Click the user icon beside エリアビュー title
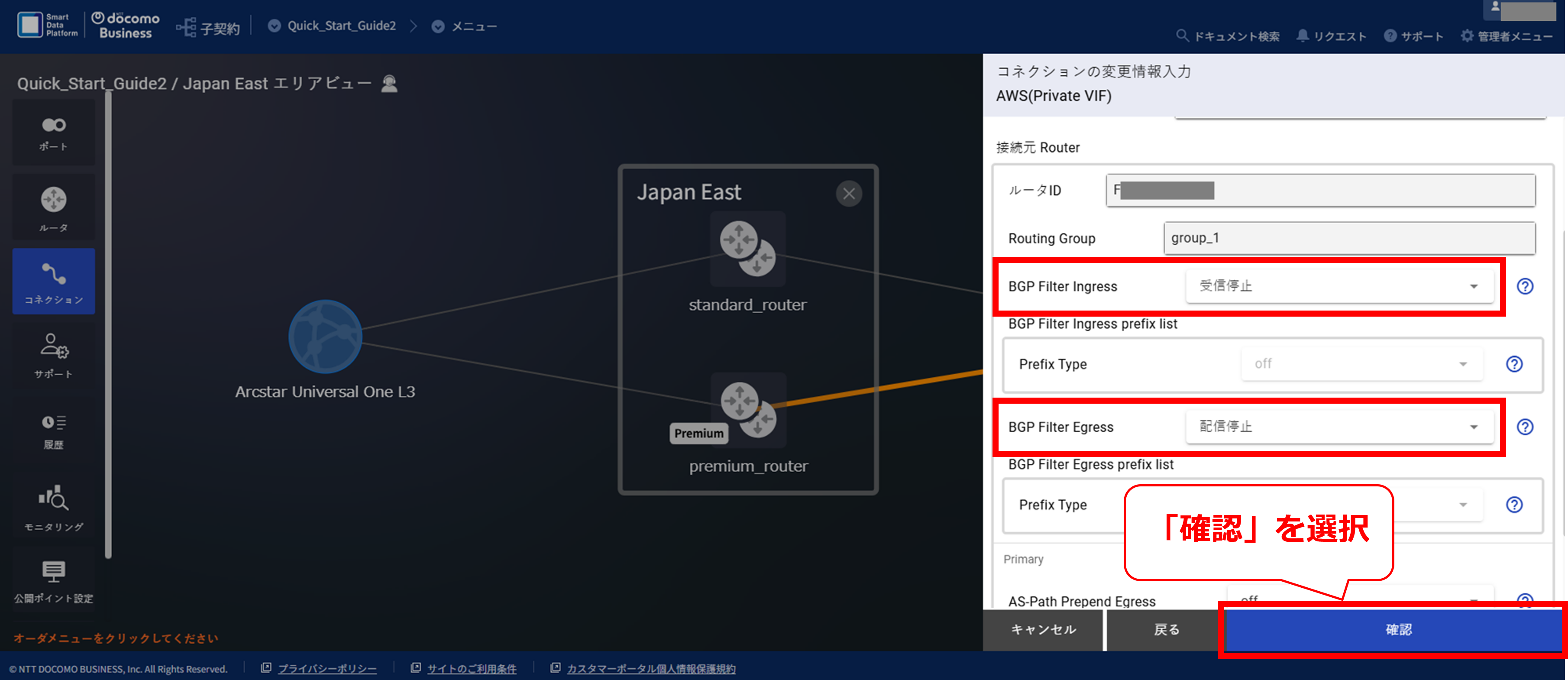This screenshot has width=1568, height=680. [390, 84]
